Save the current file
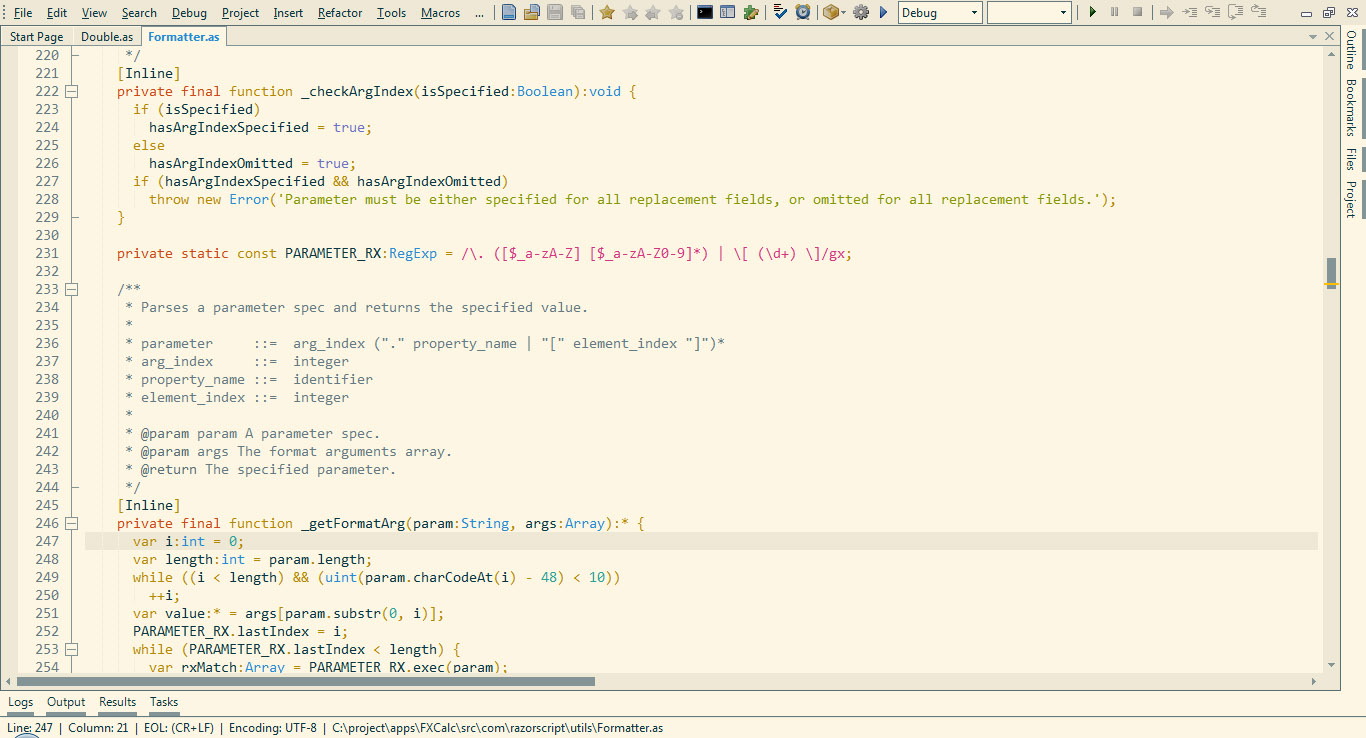Image resolution: width=1366 pixels, height=738 pixels. pos(555,13)
